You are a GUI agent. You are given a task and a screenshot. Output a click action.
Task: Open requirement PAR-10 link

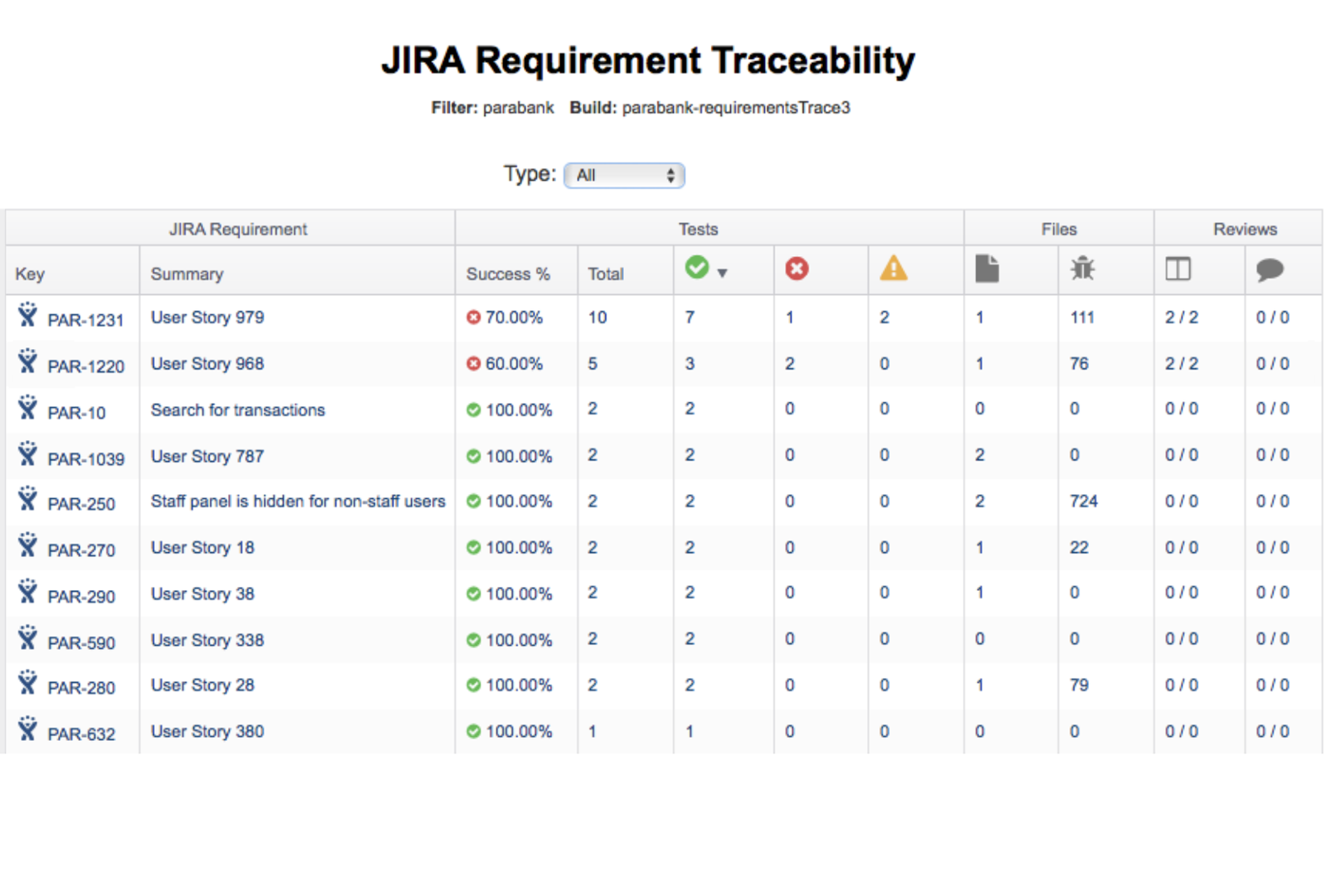[x=76, y=413]
